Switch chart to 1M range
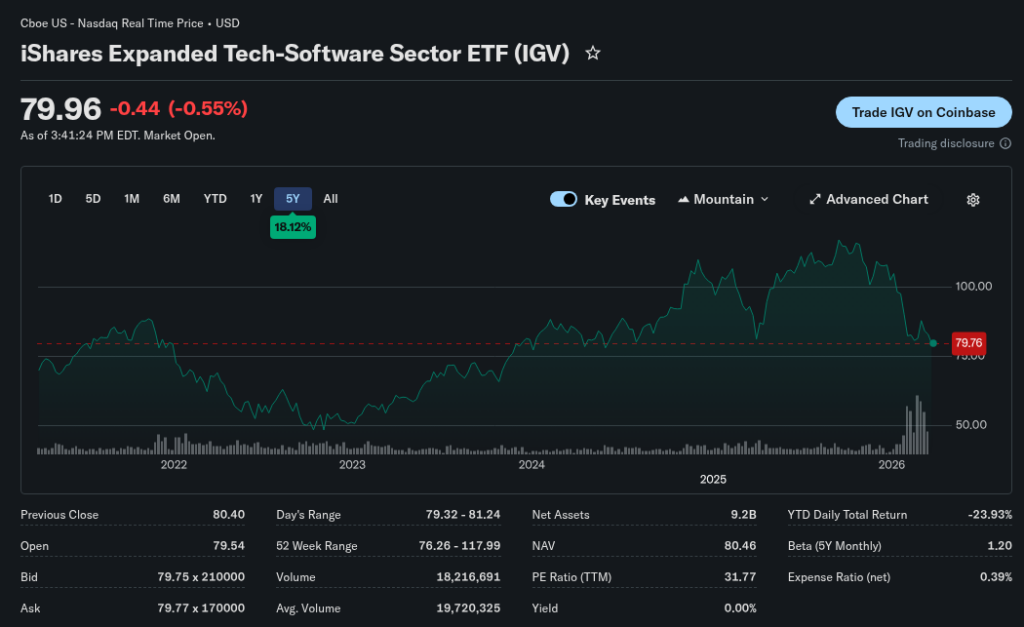The height and width of the screenshot is (627, 1024). click(131, 199)
